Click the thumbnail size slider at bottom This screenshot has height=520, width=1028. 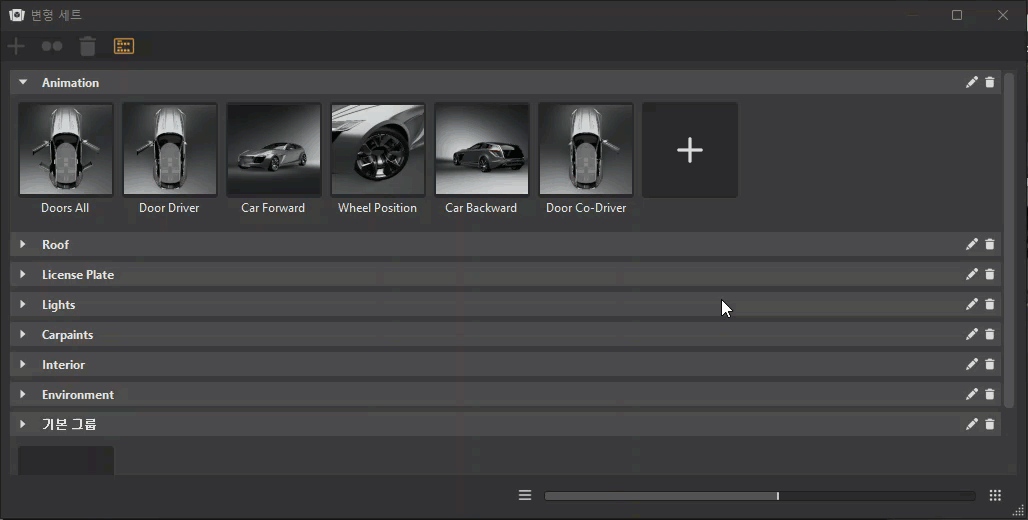pos(760,496)
